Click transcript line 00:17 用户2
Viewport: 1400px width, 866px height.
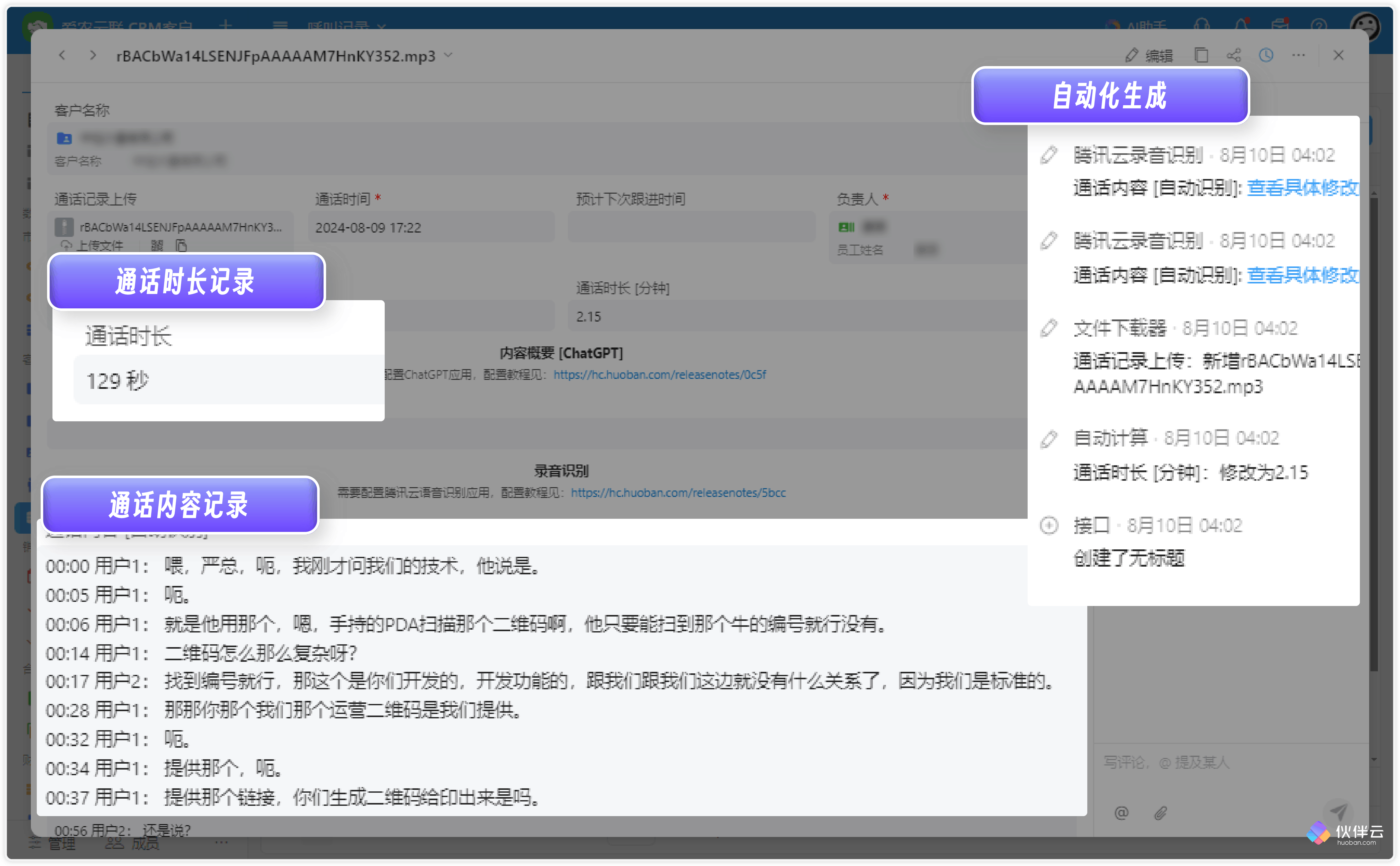(550, 681)
